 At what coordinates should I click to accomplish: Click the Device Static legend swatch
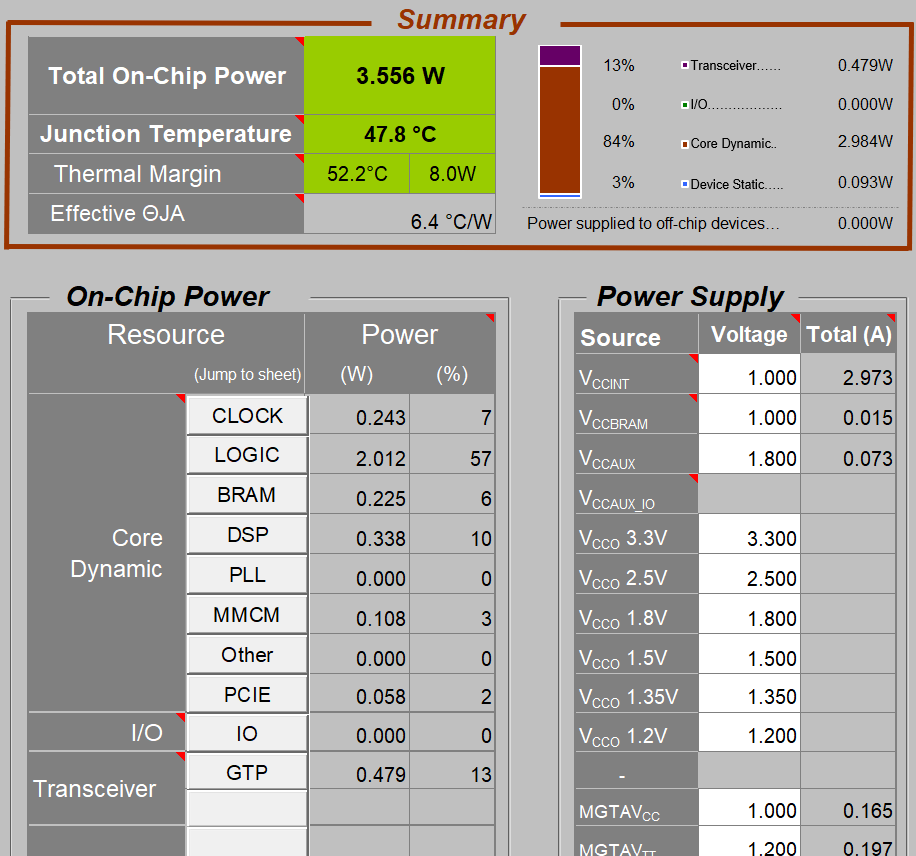tap(684, 184)
